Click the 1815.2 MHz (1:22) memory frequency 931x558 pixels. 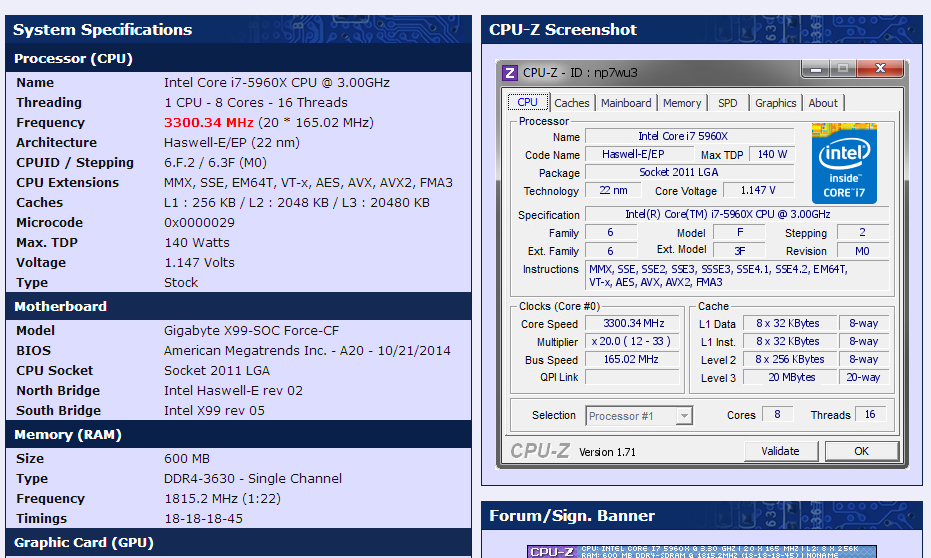[223, 499]
